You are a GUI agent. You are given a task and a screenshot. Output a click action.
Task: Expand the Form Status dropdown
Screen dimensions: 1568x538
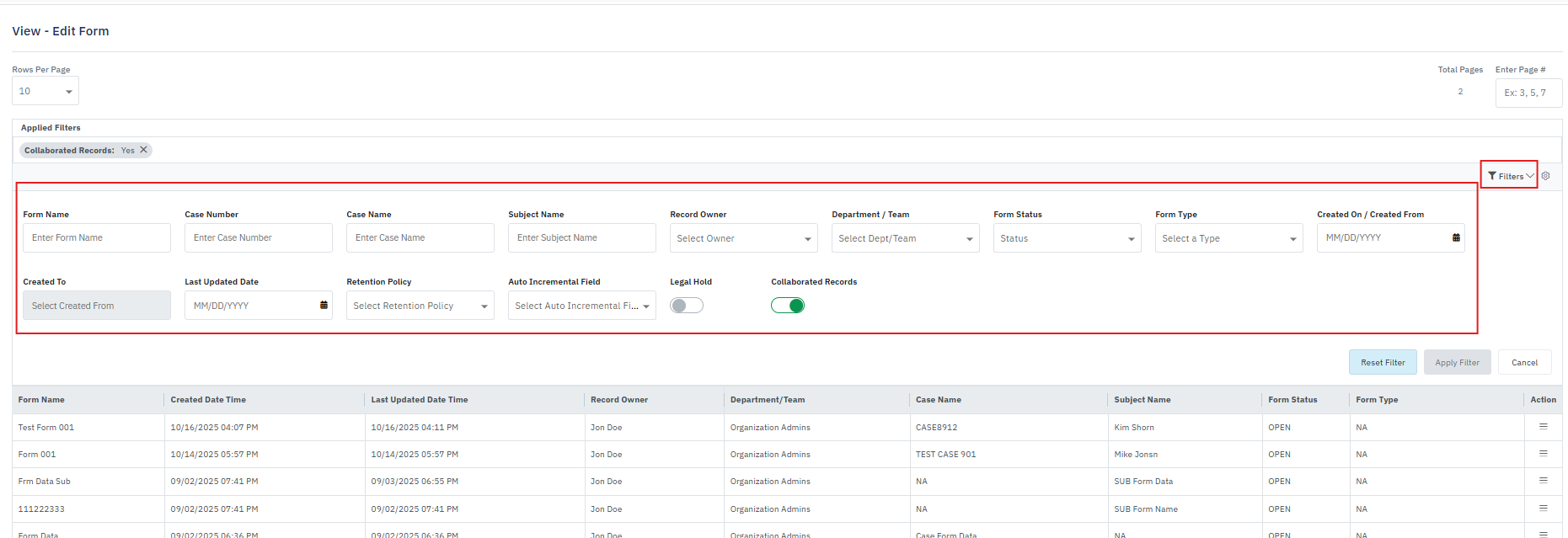[1067, 238]
